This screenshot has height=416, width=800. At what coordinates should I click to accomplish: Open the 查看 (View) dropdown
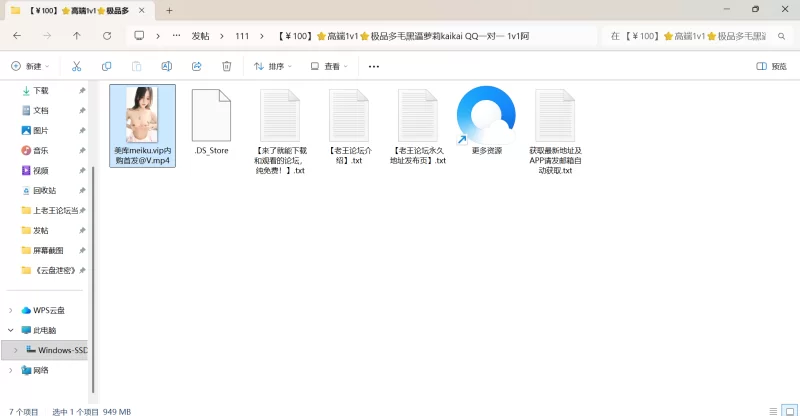pos(329,66)
